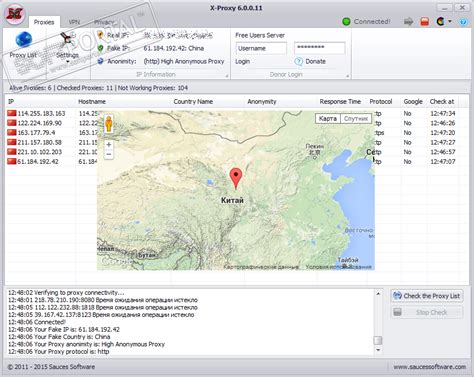Click check time 12:46:26
This screenshot has height=377, width=474.
coord(443,123)
